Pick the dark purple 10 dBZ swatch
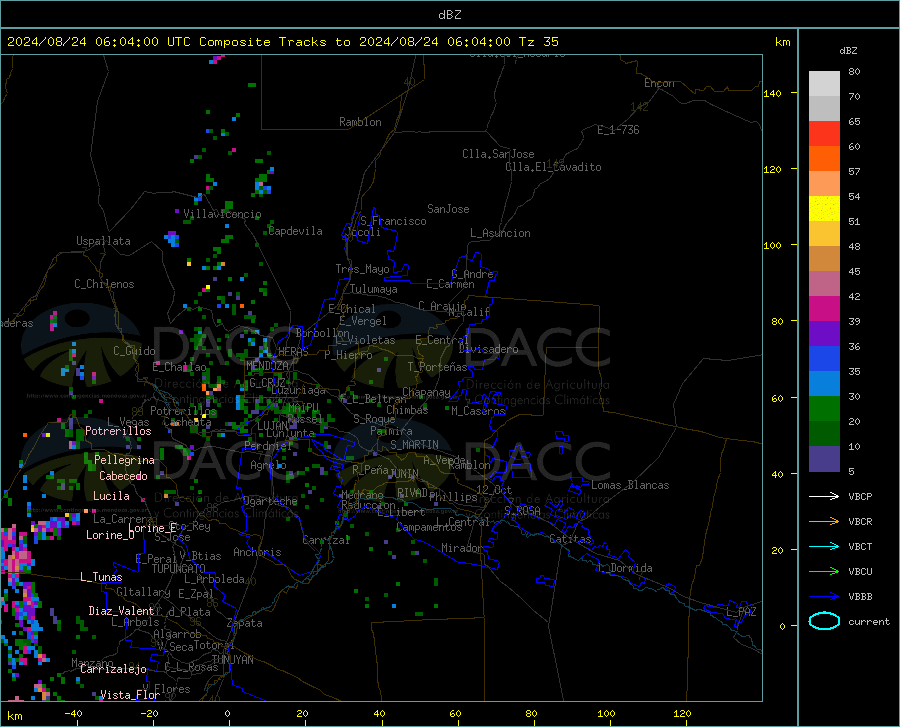This screenshot has width=900, height=727. [x=824, y=459]
